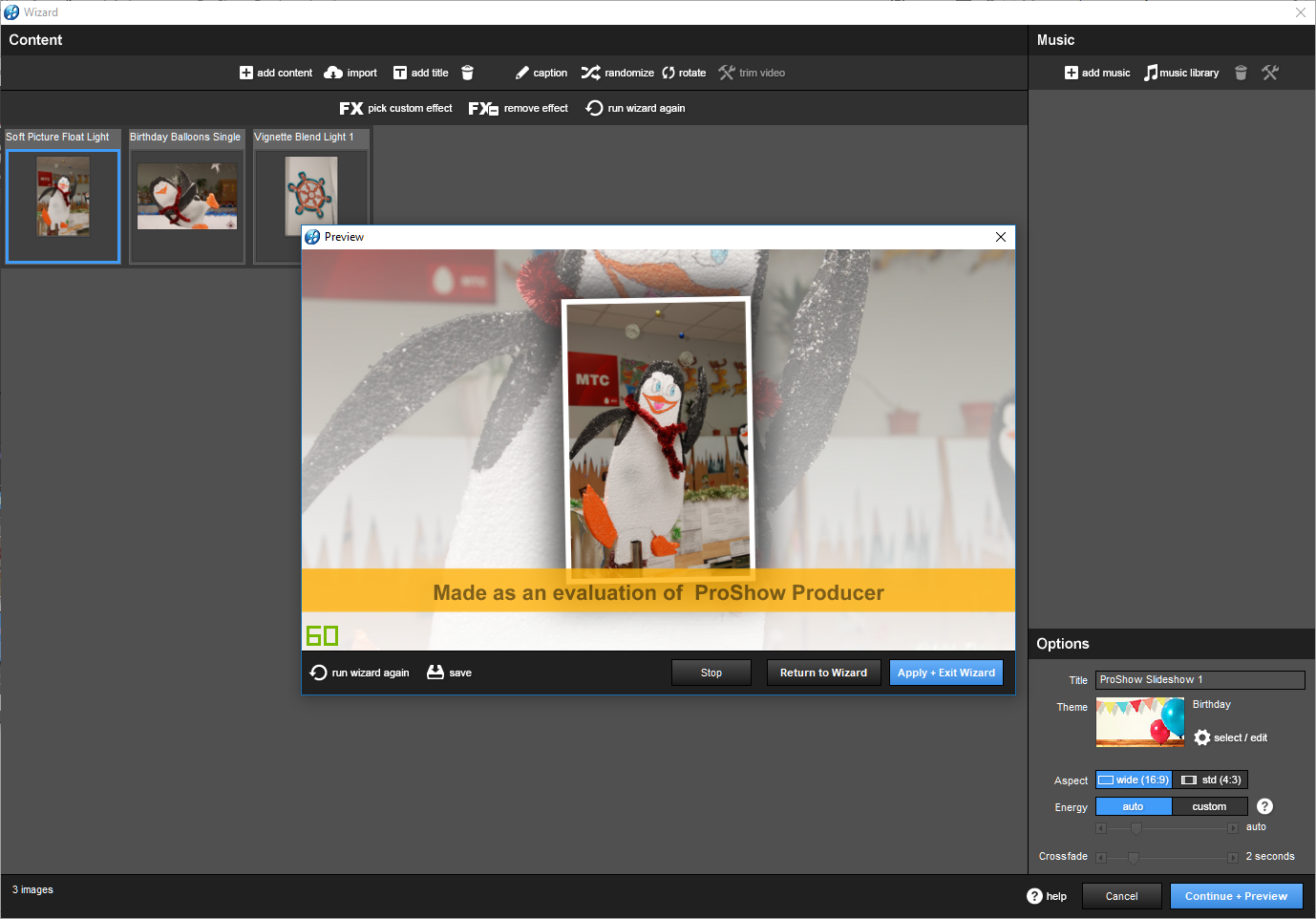
Task: Click the '2 seconds' crossfade value
Action: [x=1270, y=856]
